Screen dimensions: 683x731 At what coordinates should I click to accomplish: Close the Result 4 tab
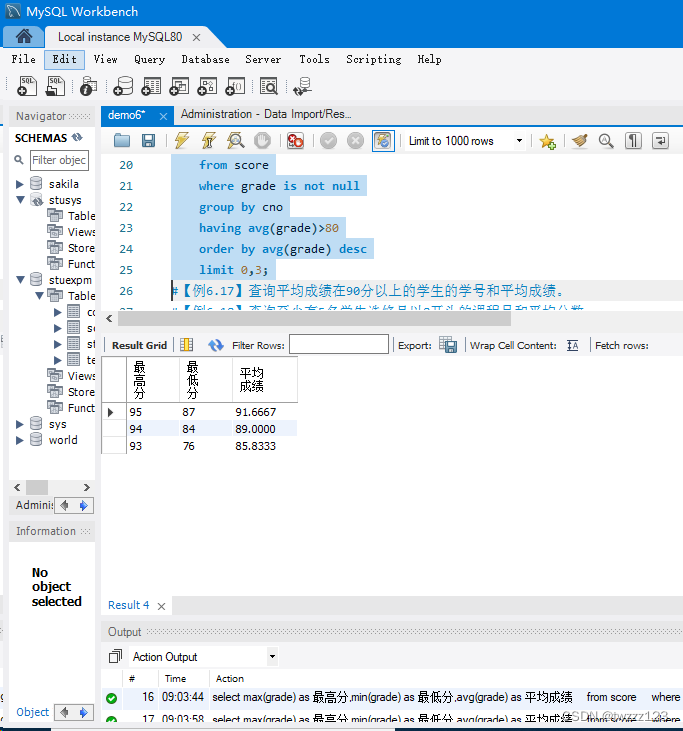pos(161,606)
